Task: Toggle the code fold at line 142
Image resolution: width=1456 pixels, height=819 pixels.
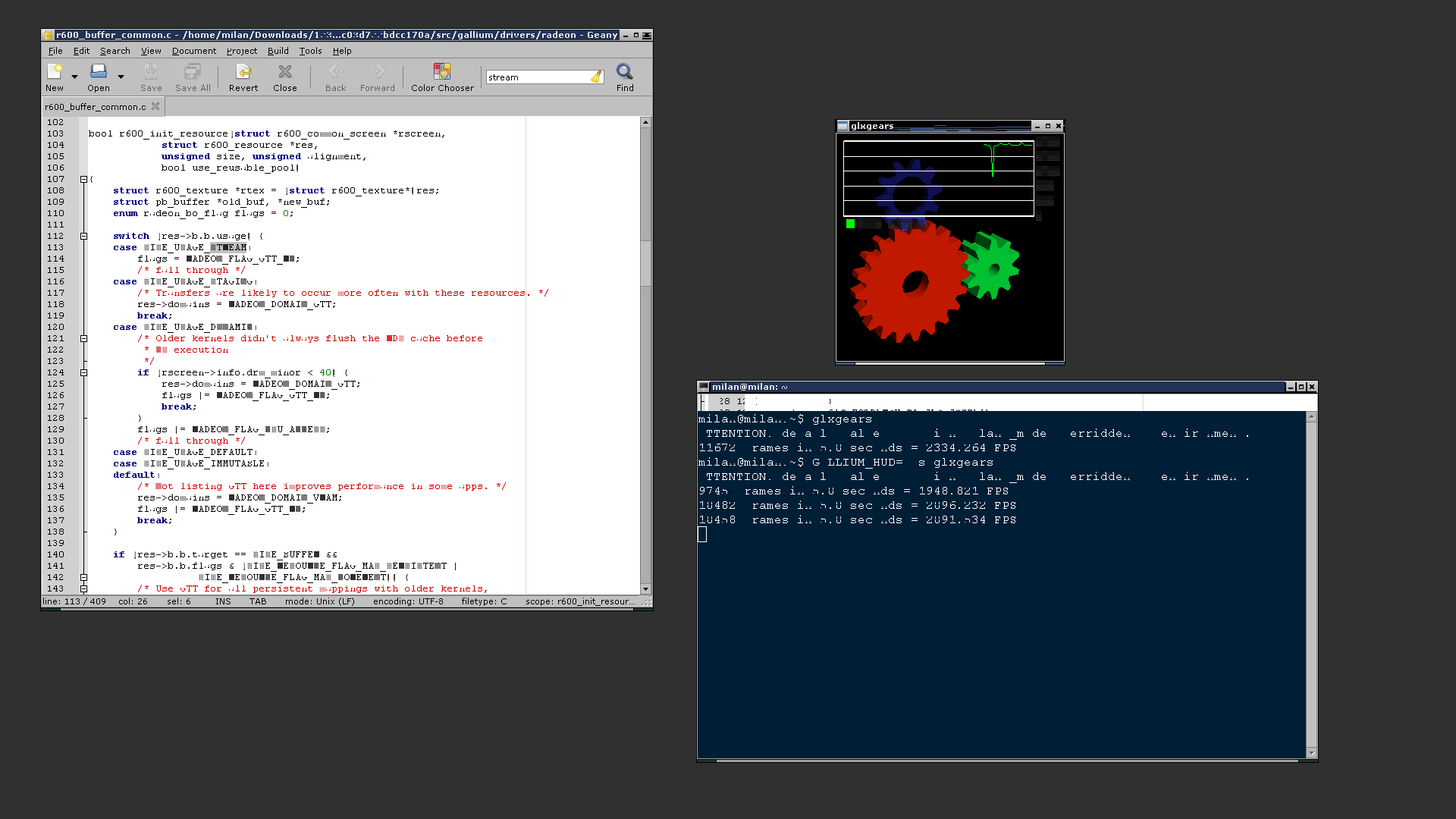Action: click(84, 577)
